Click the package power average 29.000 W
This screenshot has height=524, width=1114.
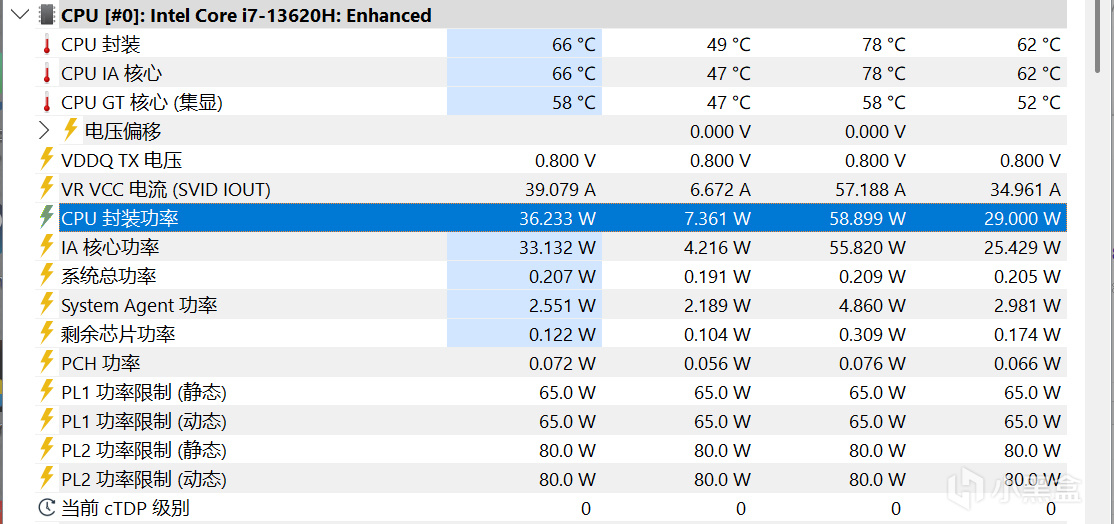1023,219
